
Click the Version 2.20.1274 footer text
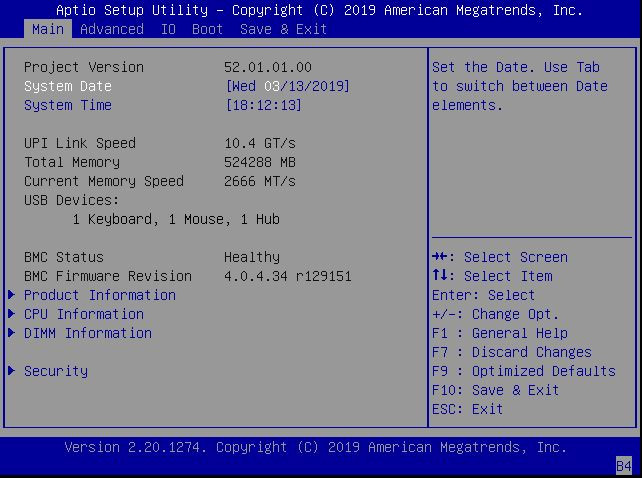click(x=316, y=447)
